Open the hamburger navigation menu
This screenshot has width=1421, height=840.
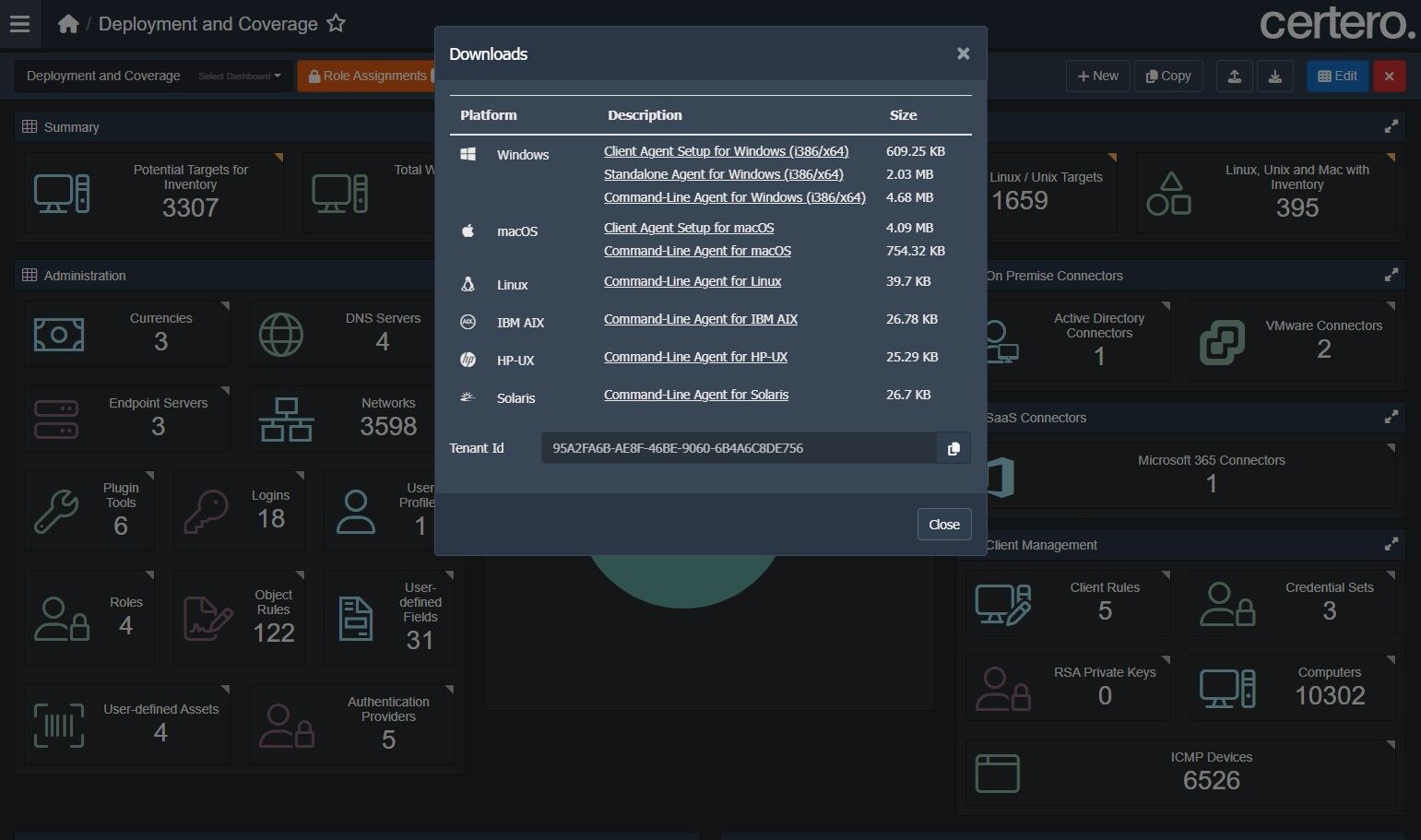19,24
